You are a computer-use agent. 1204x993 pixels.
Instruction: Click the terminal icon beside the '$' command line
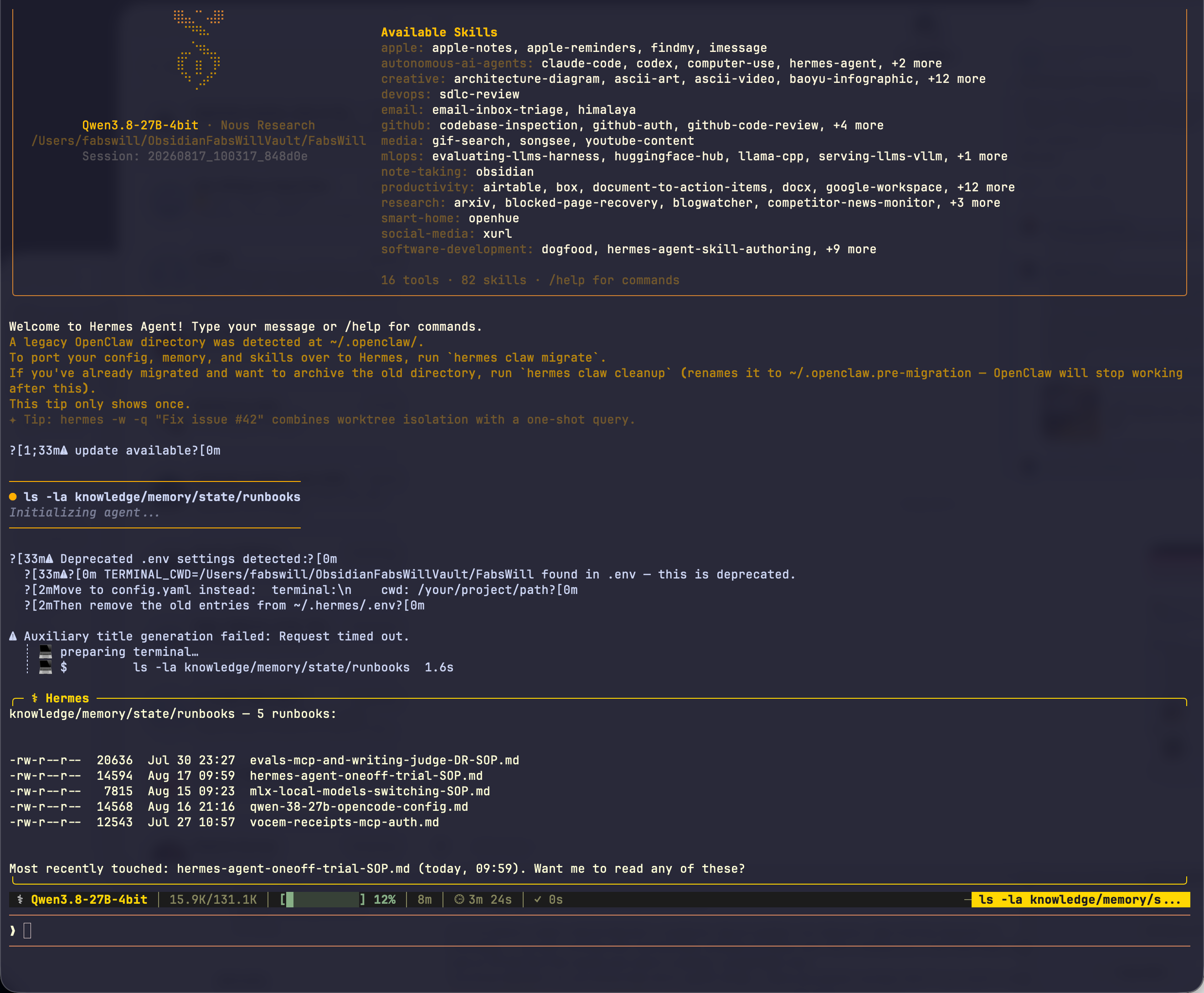click(x=45, y=667)
